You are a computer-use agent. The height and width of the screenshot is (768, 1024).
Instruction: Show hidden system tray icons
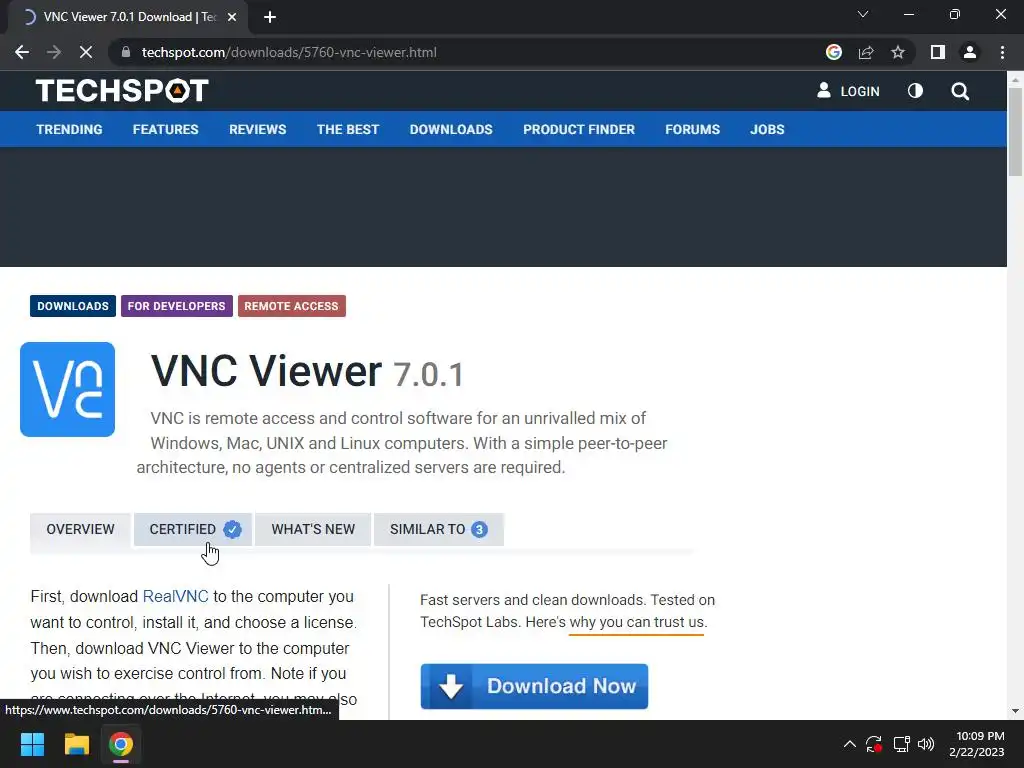[x=849, y=744]
